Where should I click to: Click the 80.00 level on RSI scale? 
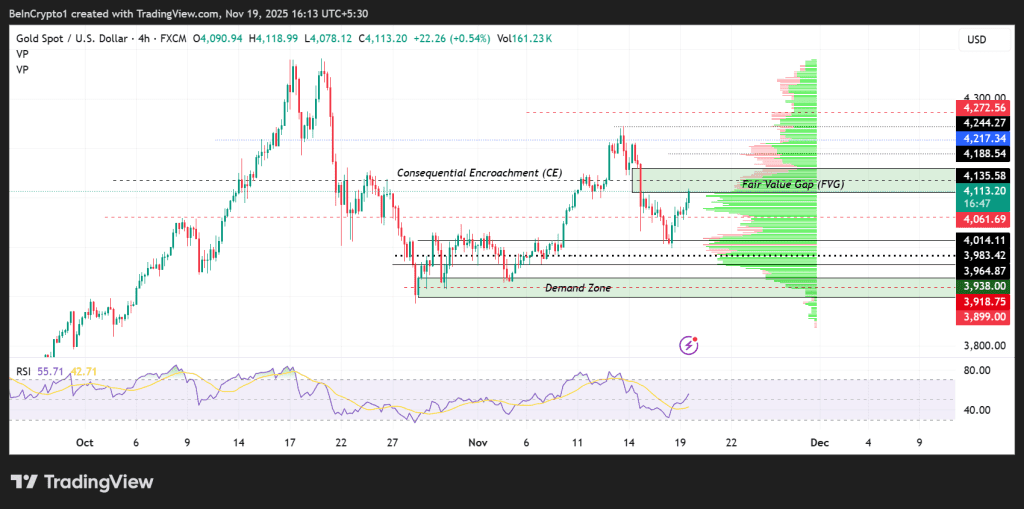coord(974,371)
